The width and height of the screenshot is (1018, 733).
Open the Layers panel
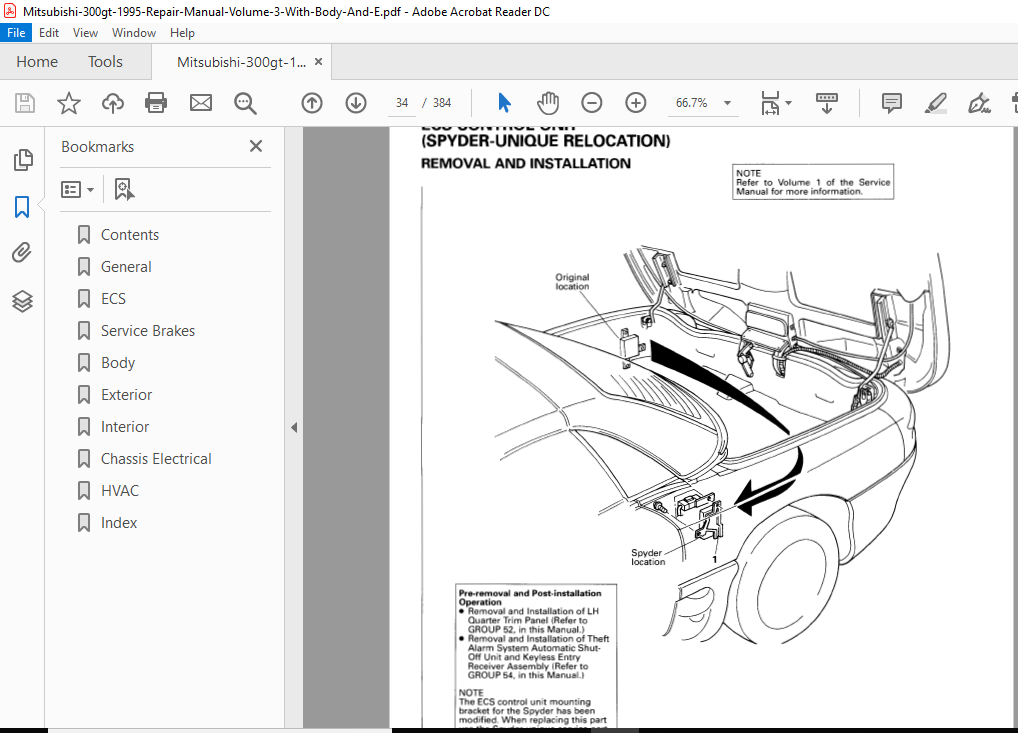pos(22,301)
